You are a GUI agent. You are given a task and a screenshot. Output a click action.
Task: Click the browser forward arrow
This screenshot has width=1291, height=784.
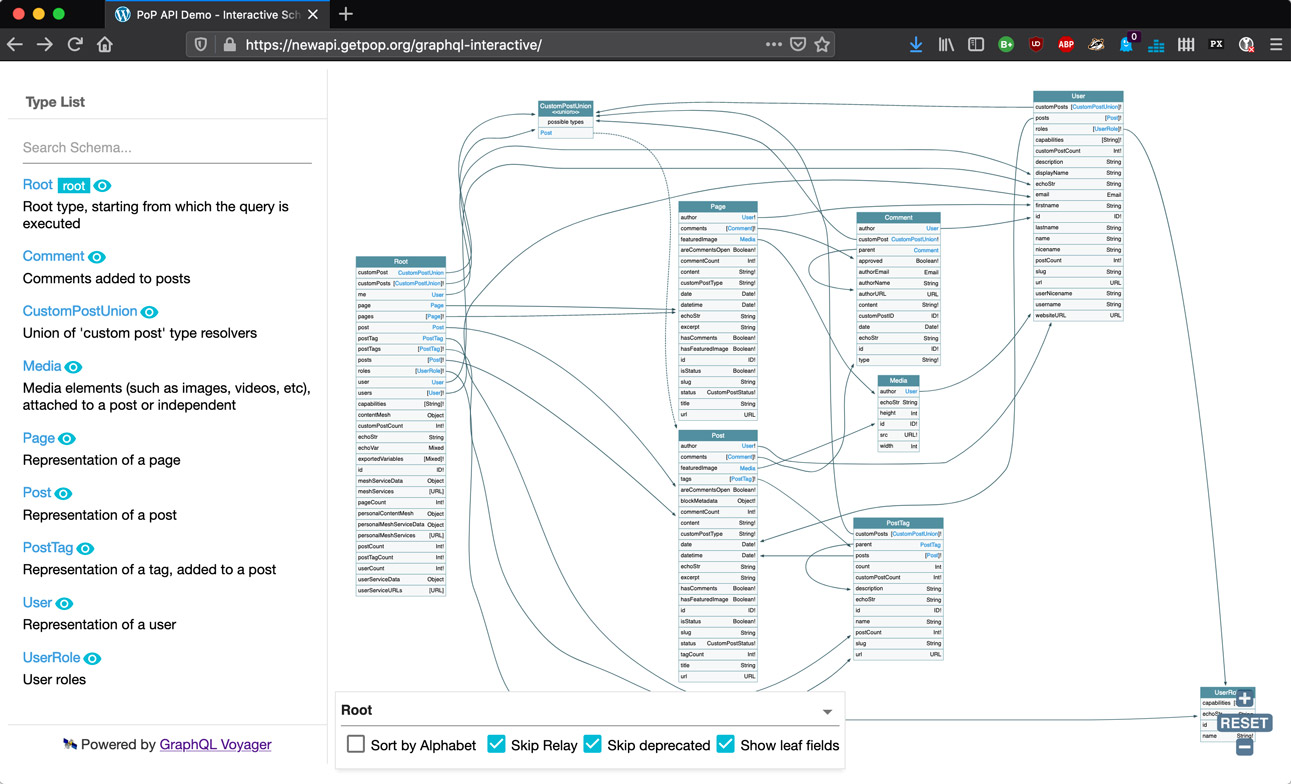point(45,45)
